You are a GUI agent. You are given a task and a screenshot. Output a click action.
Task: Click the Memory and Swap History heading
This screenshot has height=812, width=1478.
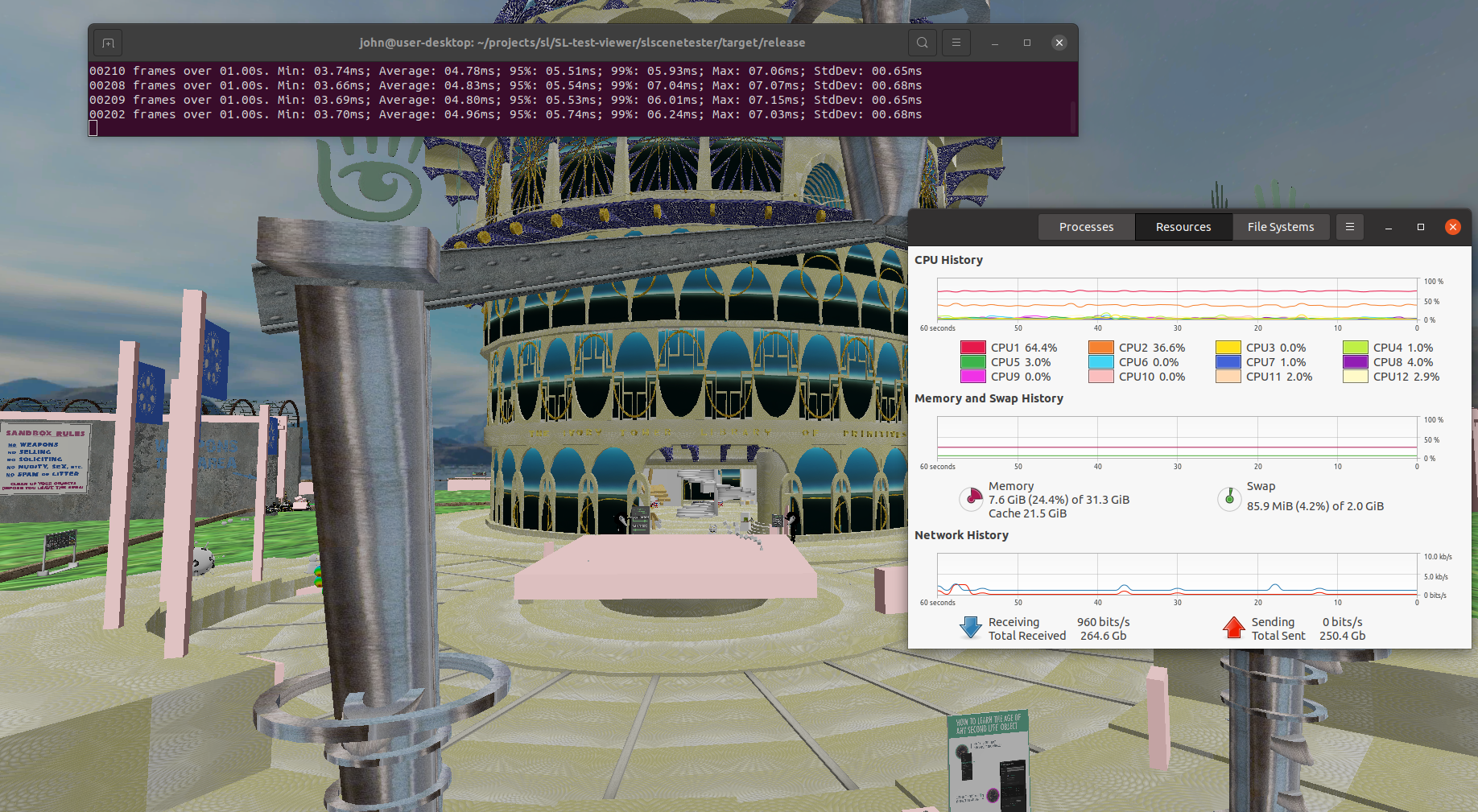(x=989, y=398)
